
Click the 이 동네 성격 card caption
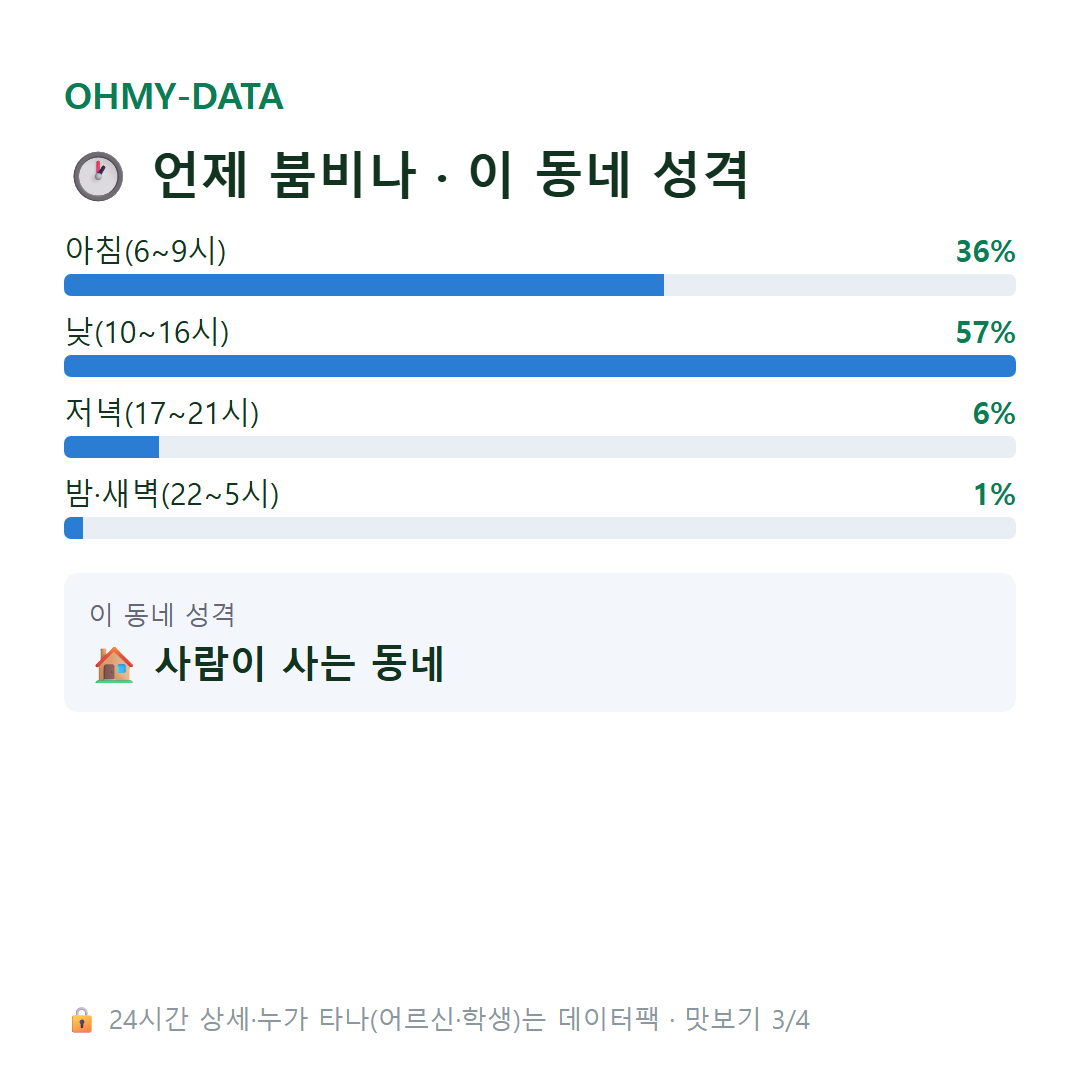(x=163, y=614)
